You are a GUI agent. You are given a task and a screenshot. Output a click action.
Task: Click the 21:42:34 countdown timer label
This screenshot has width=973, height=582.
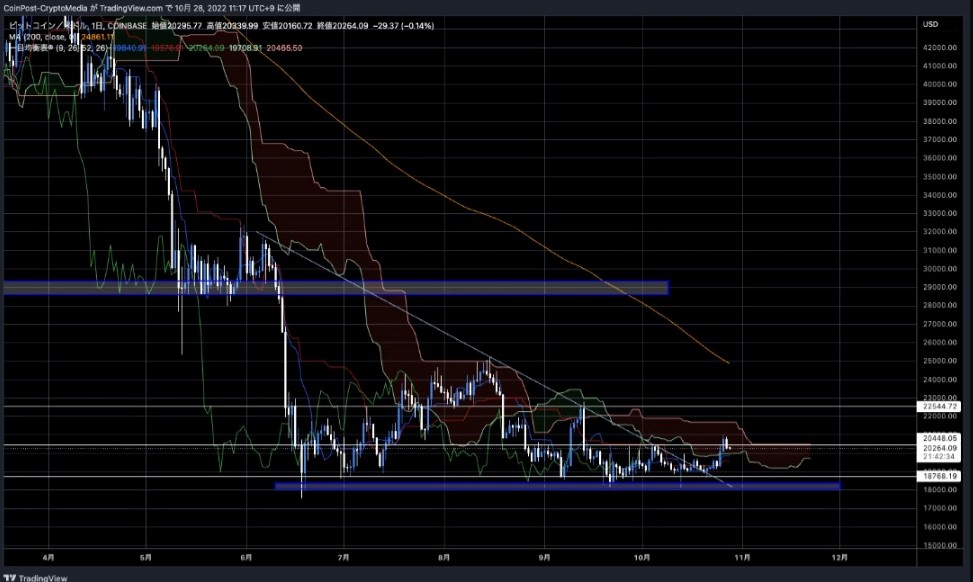(940, 457)
